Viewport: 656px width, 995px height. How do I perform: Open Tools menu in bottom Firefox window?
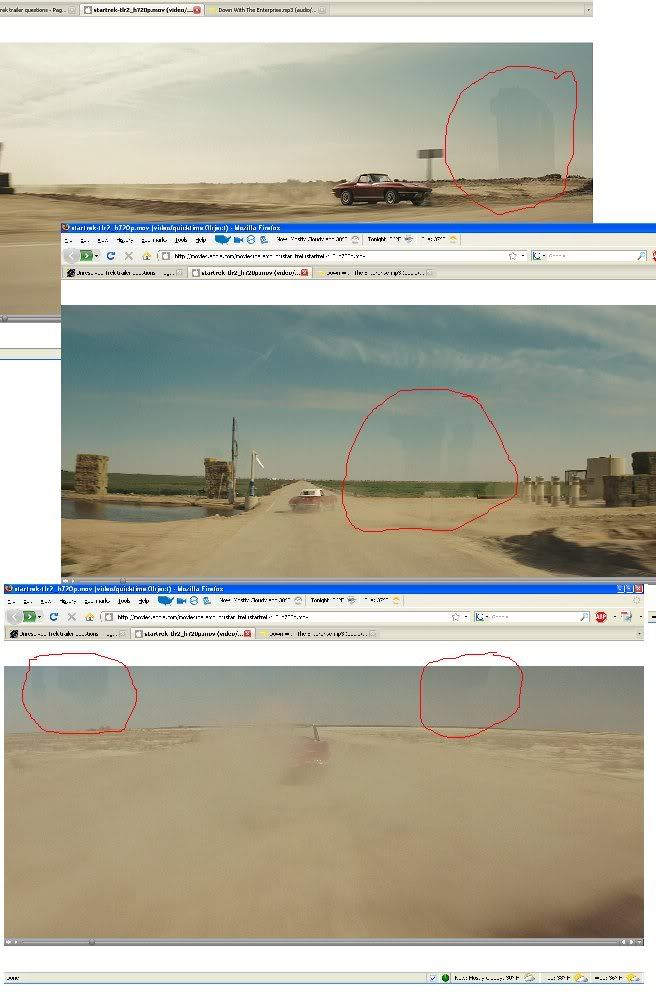[124, 600]
